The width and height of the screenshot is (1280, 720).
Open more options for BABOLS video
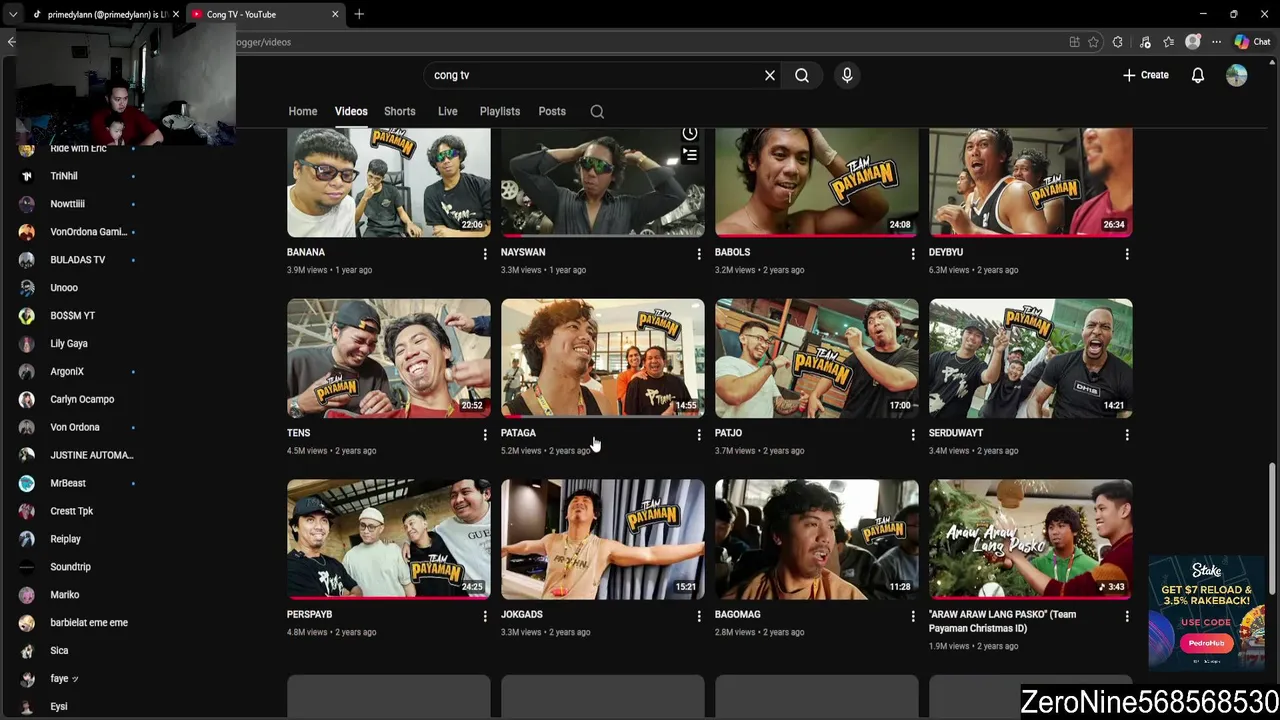tap(913, 254)
